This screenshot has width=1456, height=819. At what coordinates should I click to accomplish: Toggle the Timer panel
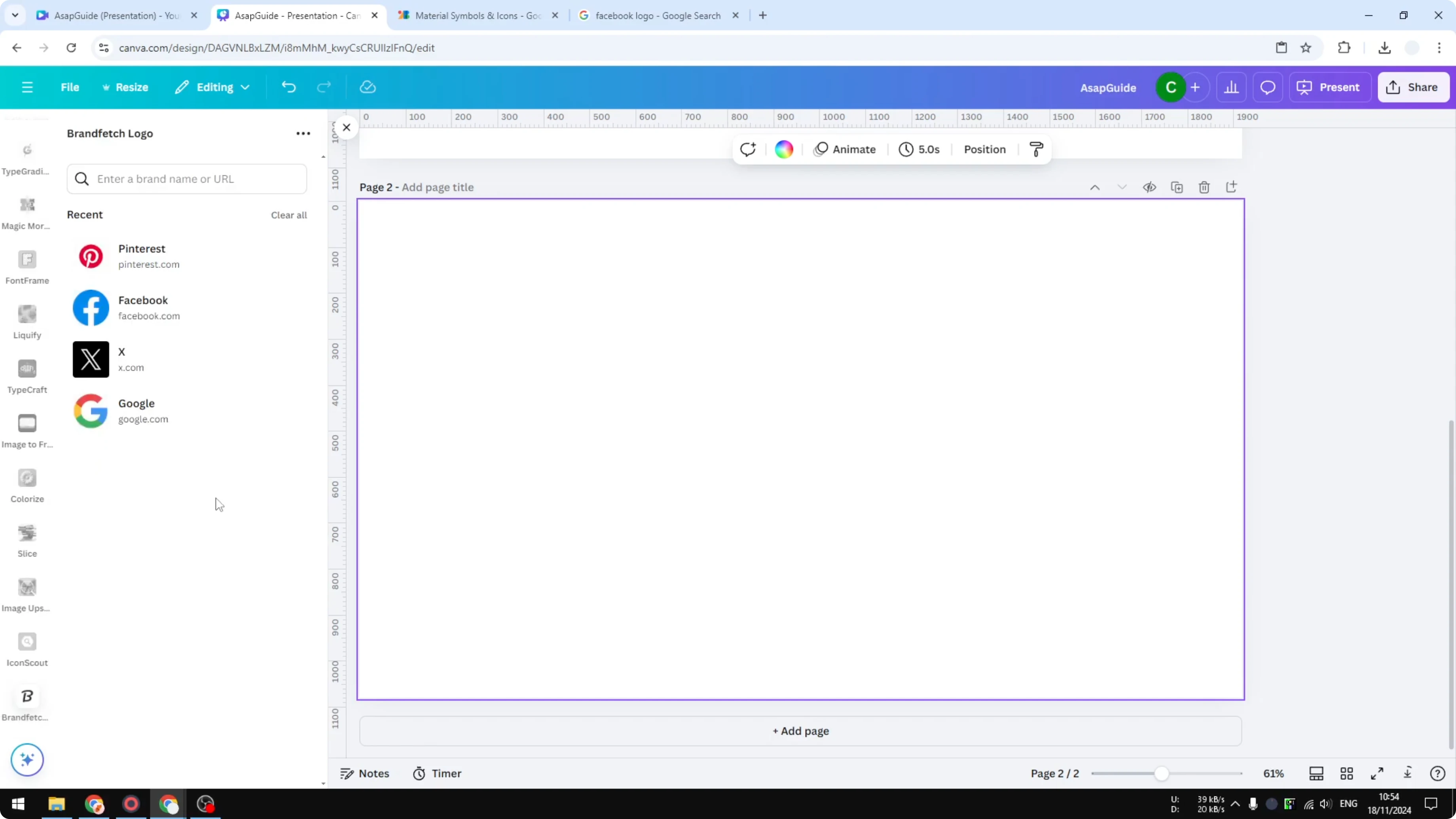click(x=436, y=773)
